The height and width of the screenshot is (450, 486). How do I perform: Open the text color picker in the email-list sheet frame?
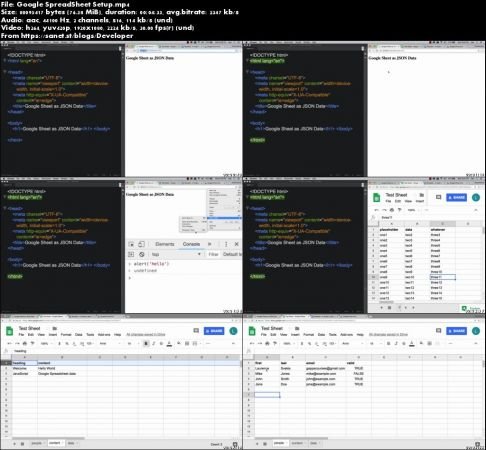[412, 343]
